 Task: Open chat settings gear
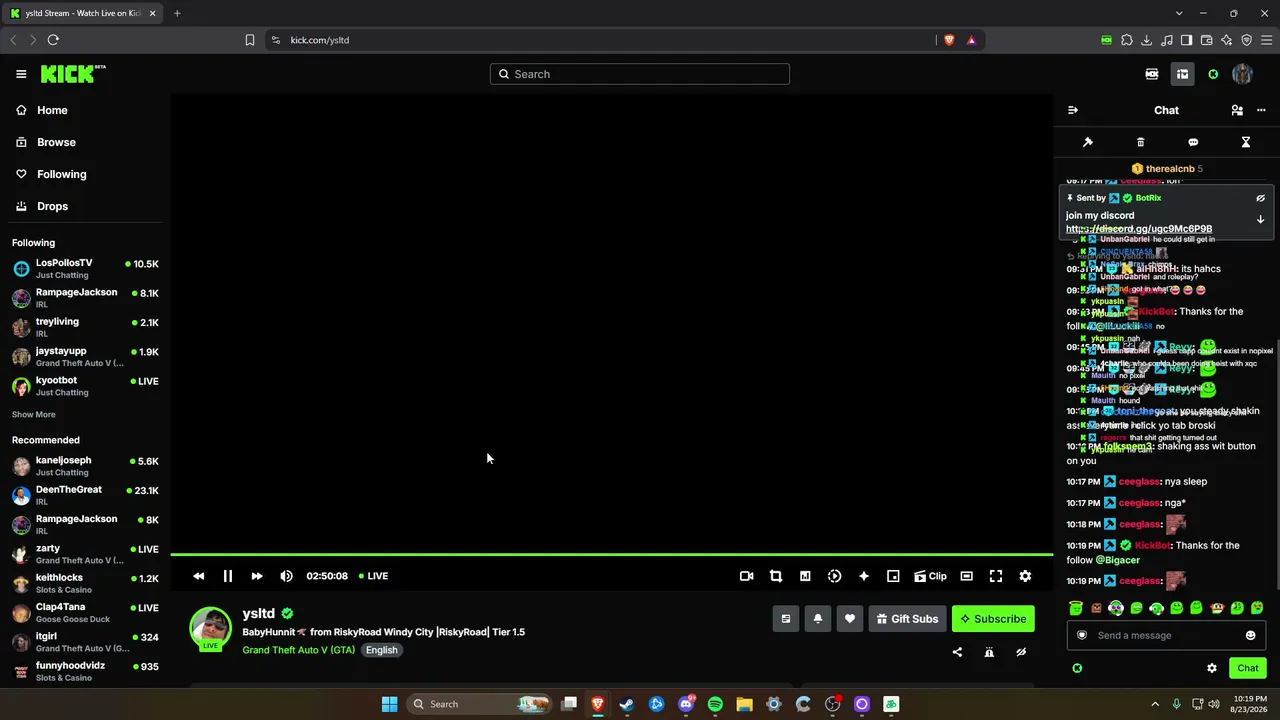1212,668
